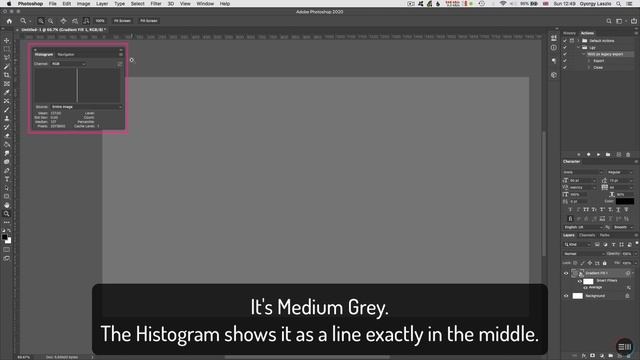Open Histogram panel options menu
This screenshot has width=640, height=360.
pos(121,54)
